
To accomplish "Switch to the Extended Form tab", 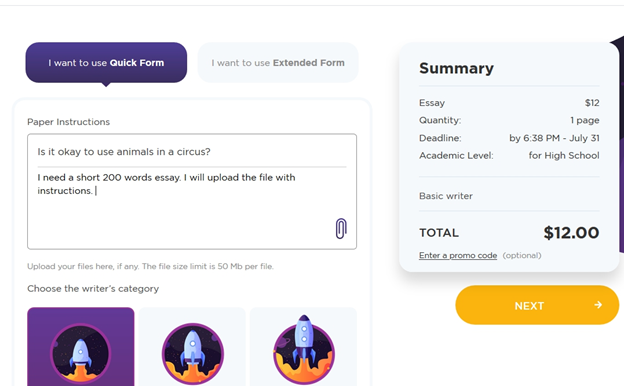I will (x=278, y=62).
